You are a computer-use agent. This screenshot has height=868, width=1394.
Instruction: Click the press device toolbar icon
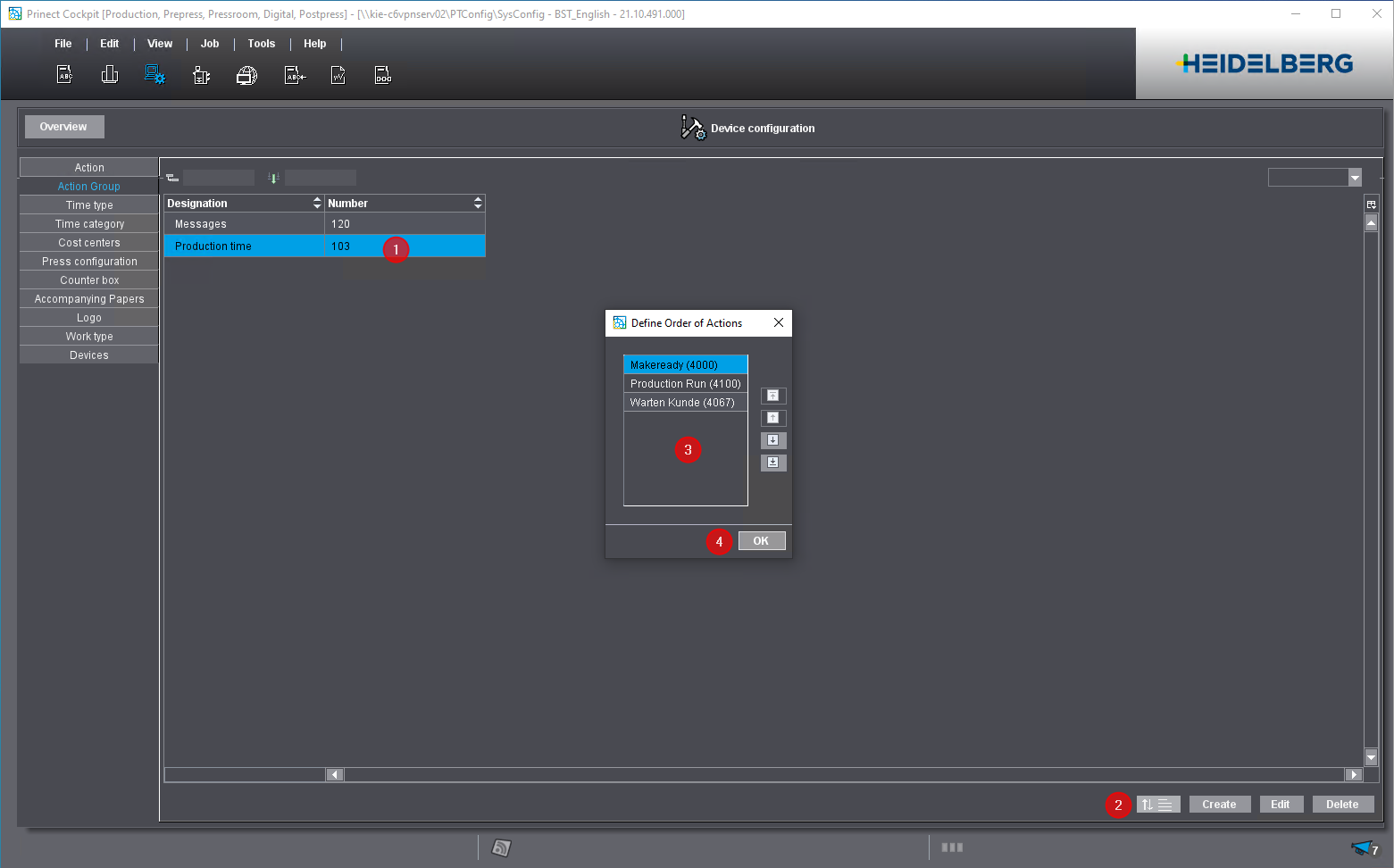tap(201, 74)
